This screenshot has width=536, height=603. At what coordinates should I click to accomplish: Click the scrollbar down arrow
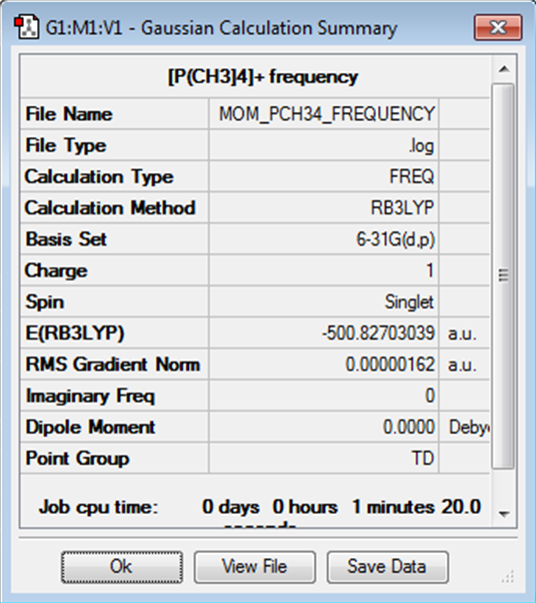pos(504,514)
